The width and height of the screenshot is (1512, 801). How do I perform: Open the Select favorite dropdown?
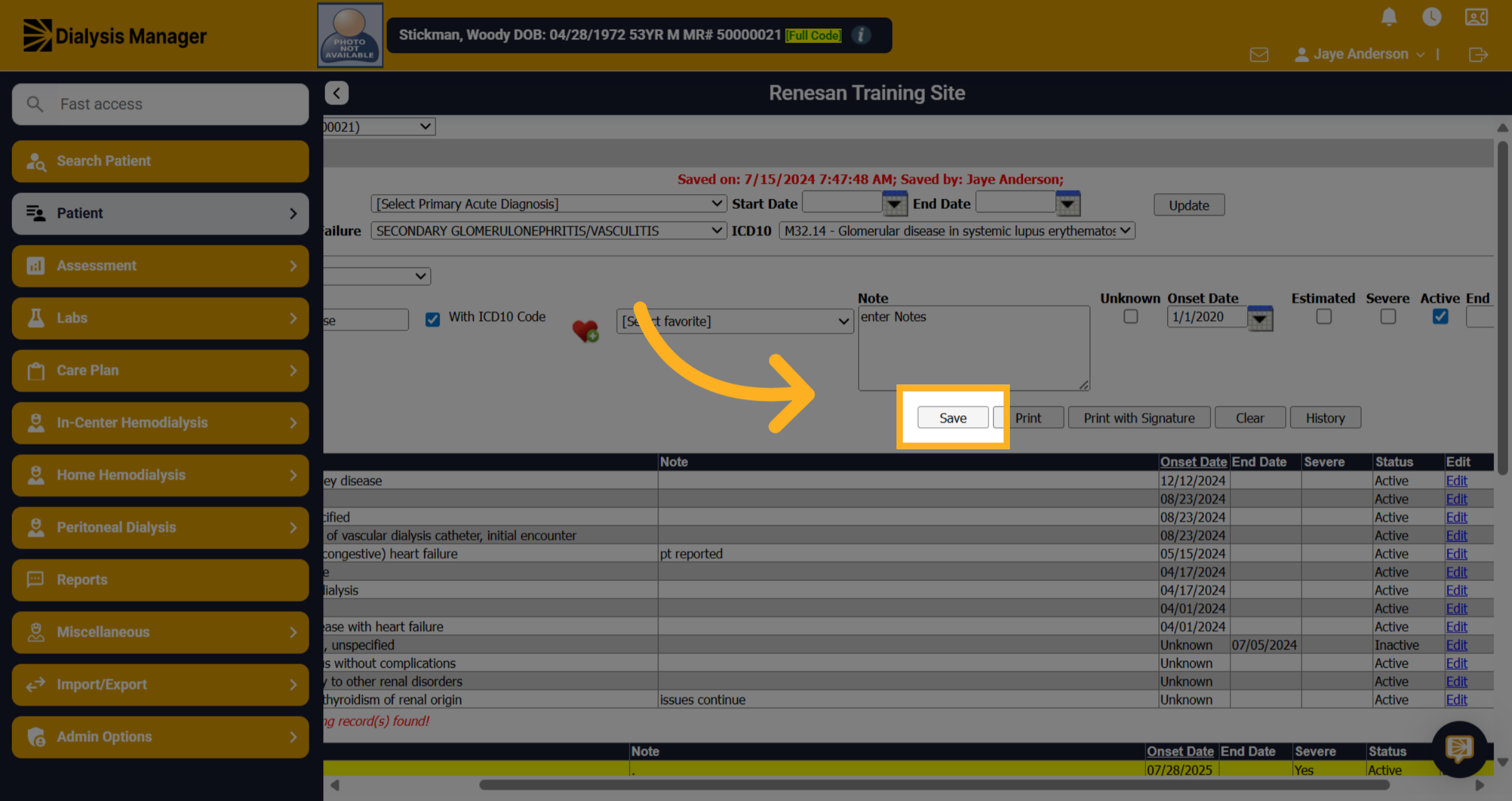pyautogui.click(x=735, y=321)
